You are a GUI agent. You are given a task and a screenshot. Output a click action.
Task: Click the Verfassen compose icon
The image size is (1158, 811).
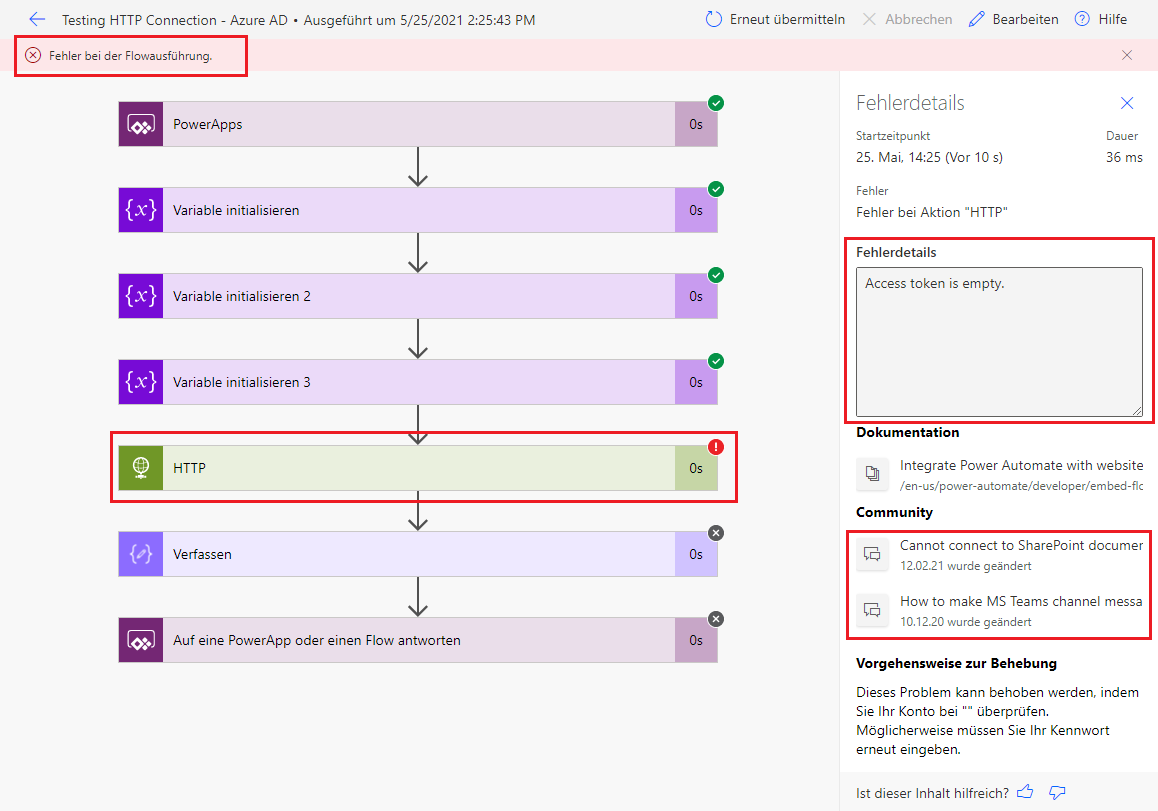click(141, 554)
